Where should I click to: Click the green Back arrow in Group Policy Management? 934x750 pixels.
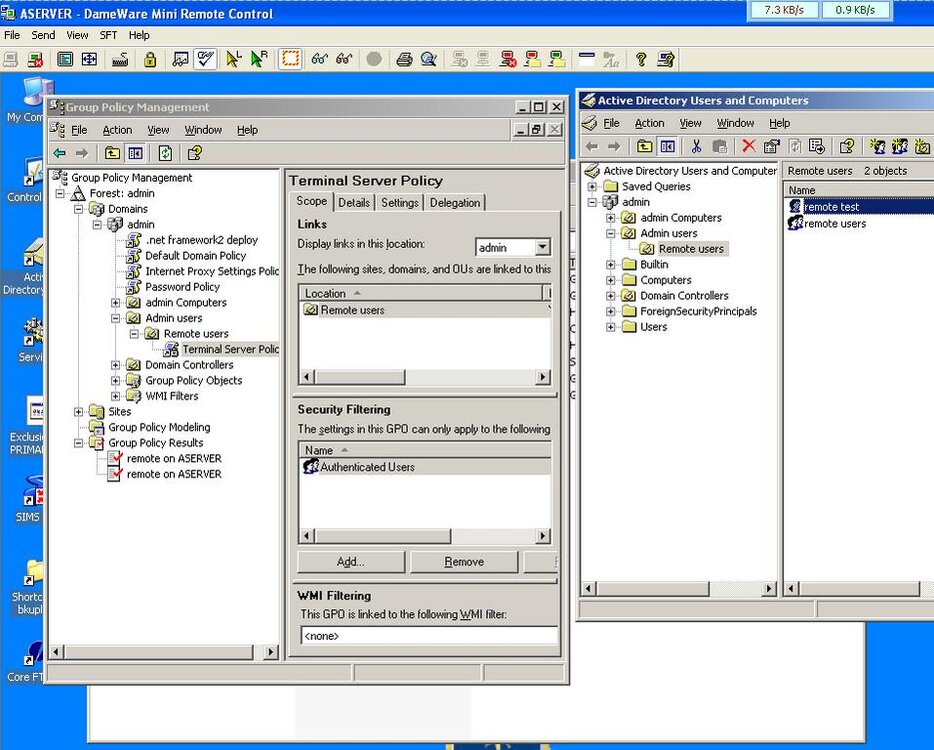coord(60,153)
